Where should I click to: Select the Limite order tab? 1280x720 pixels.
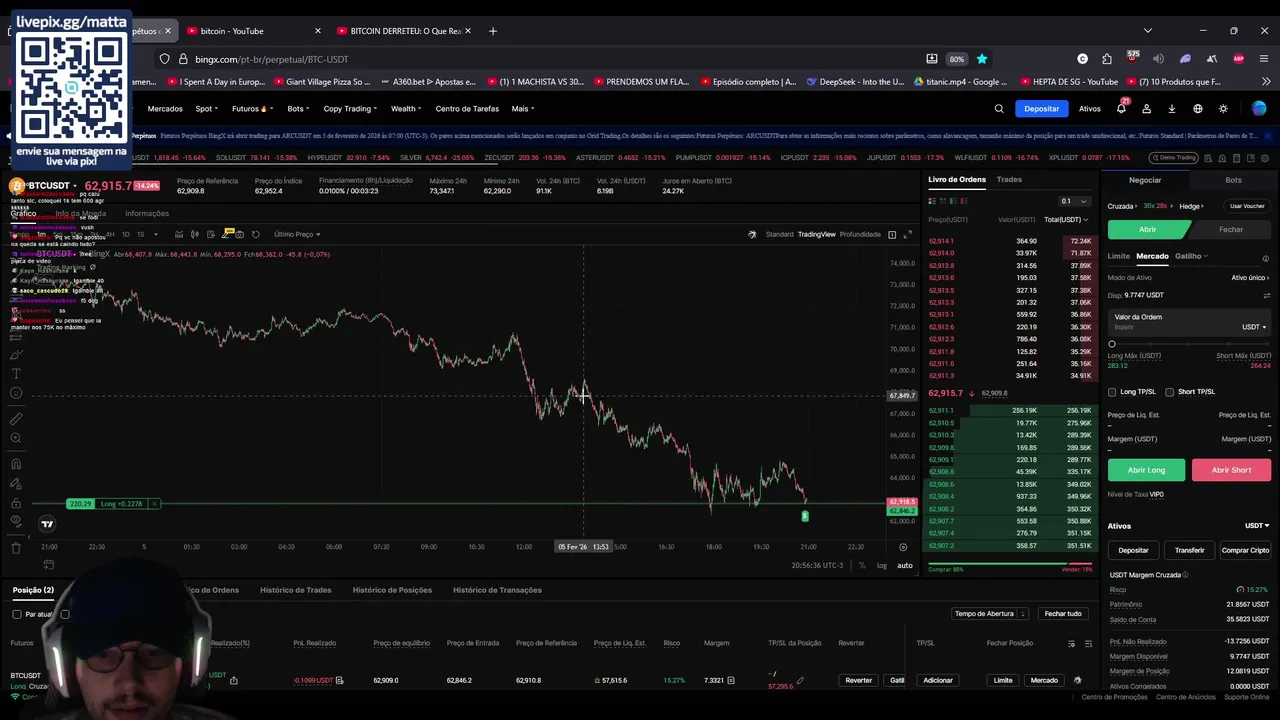1118,257
